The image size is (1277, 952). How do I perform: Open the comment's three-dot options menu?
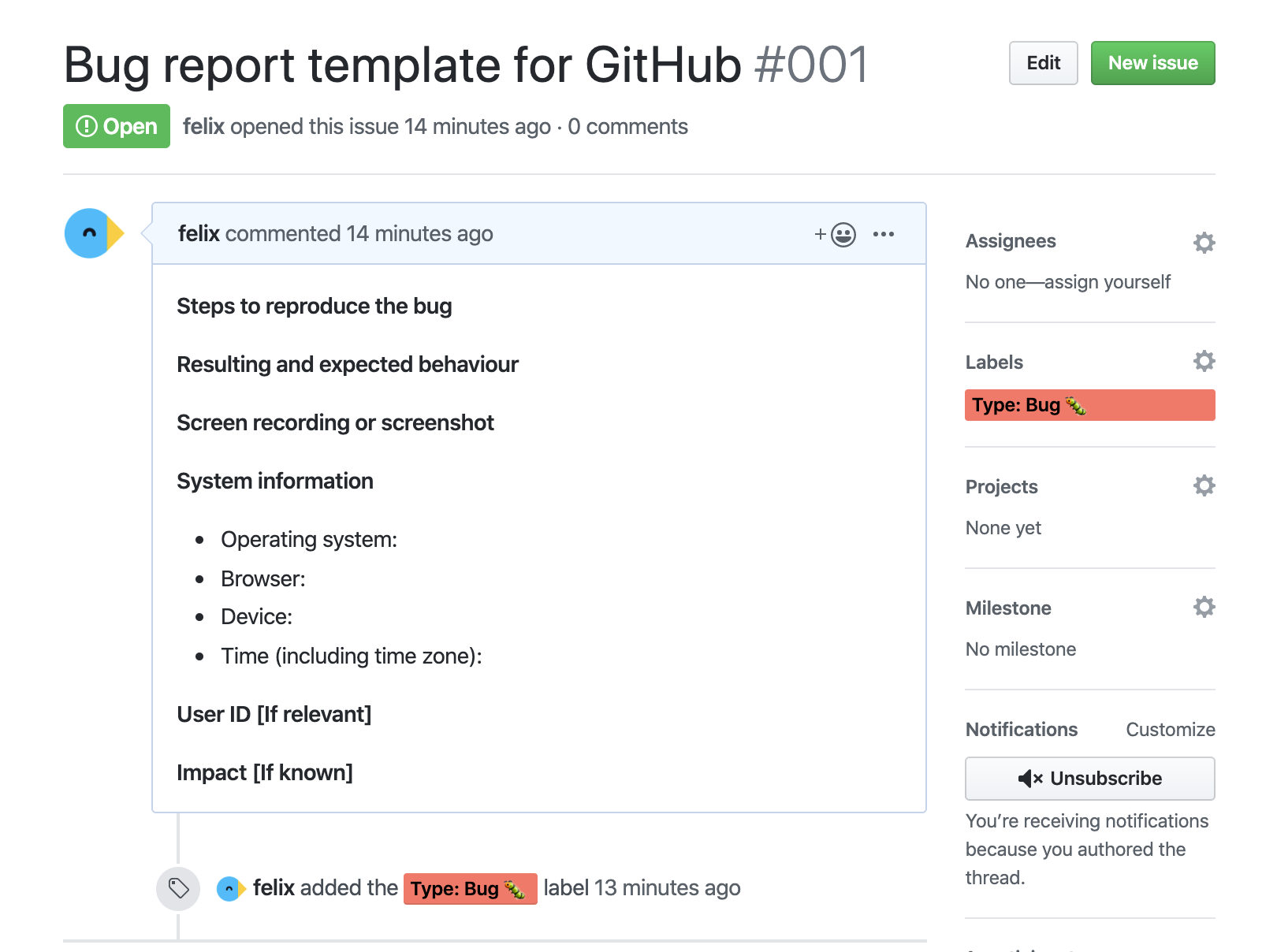tap(884, 234)
